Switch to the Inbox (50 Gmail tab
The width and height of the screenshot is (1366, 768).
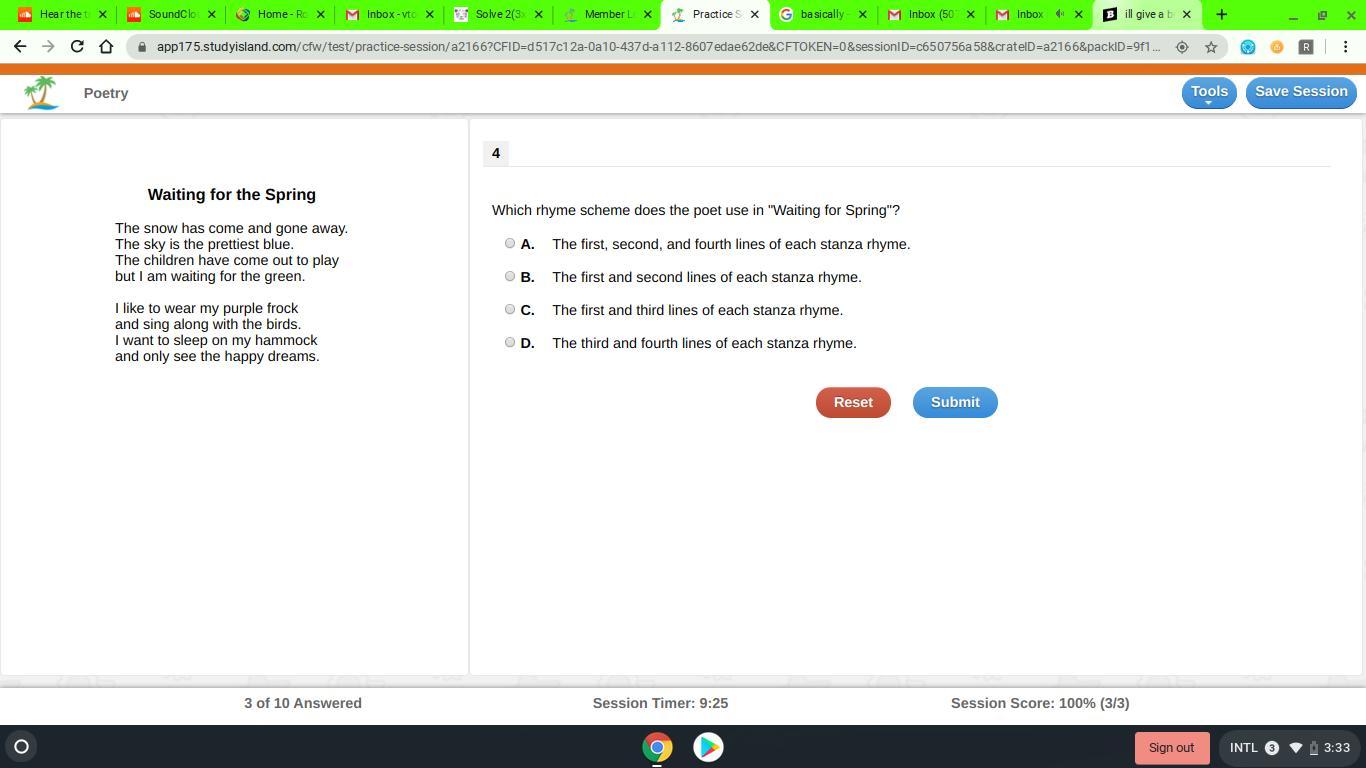tap(932, 14)
